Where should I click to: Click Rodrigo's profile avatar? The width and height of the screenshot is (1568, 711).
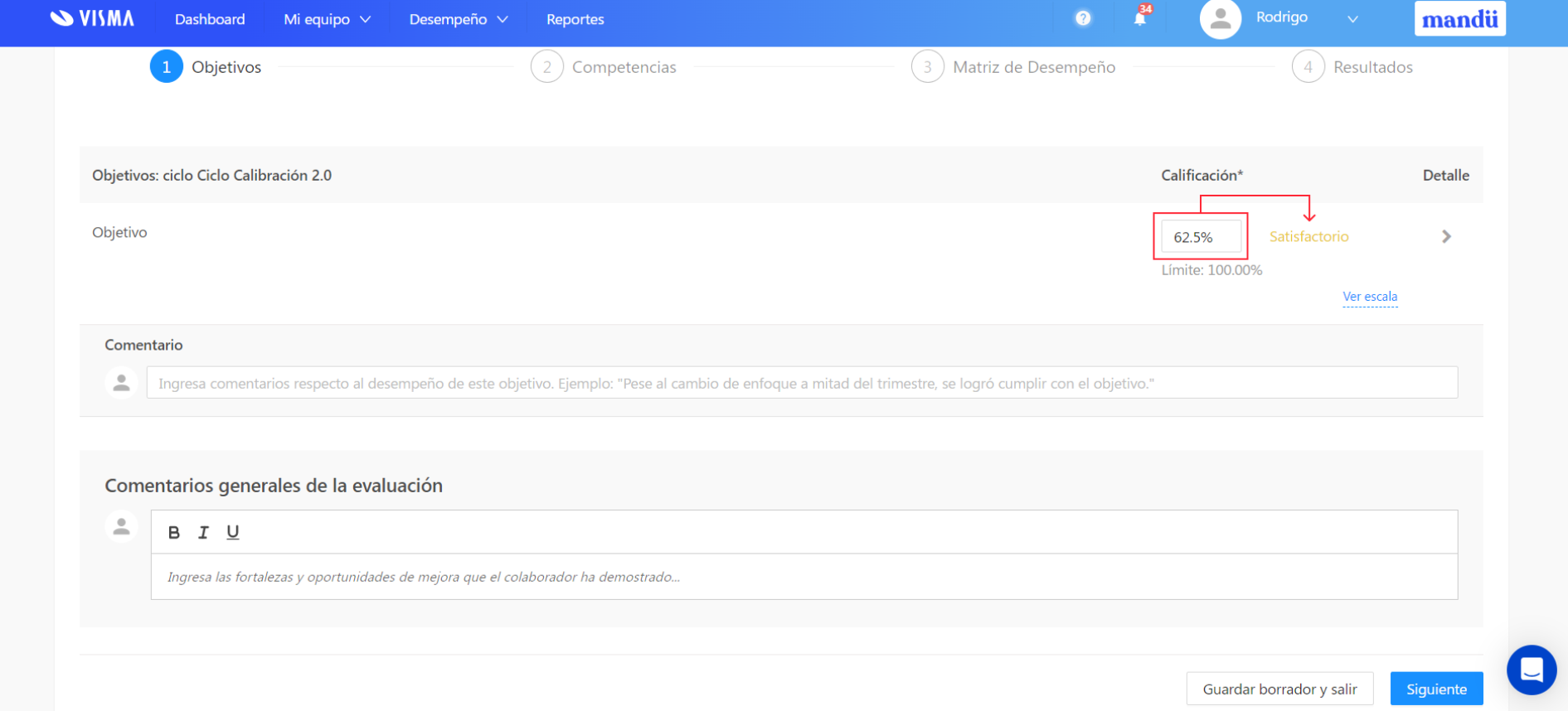[x=1220, y=18]
